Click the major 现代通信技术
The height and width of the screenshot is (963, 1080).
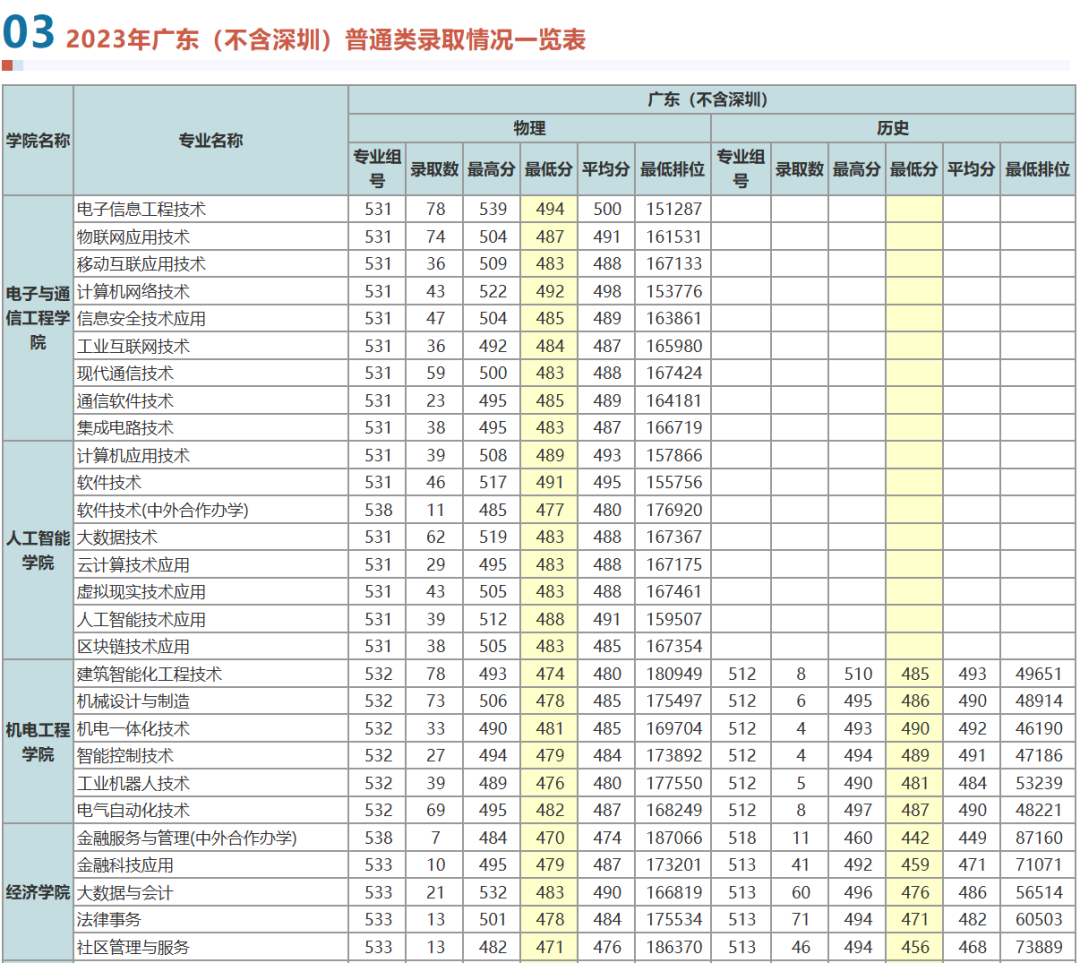(x=125, y=373)
